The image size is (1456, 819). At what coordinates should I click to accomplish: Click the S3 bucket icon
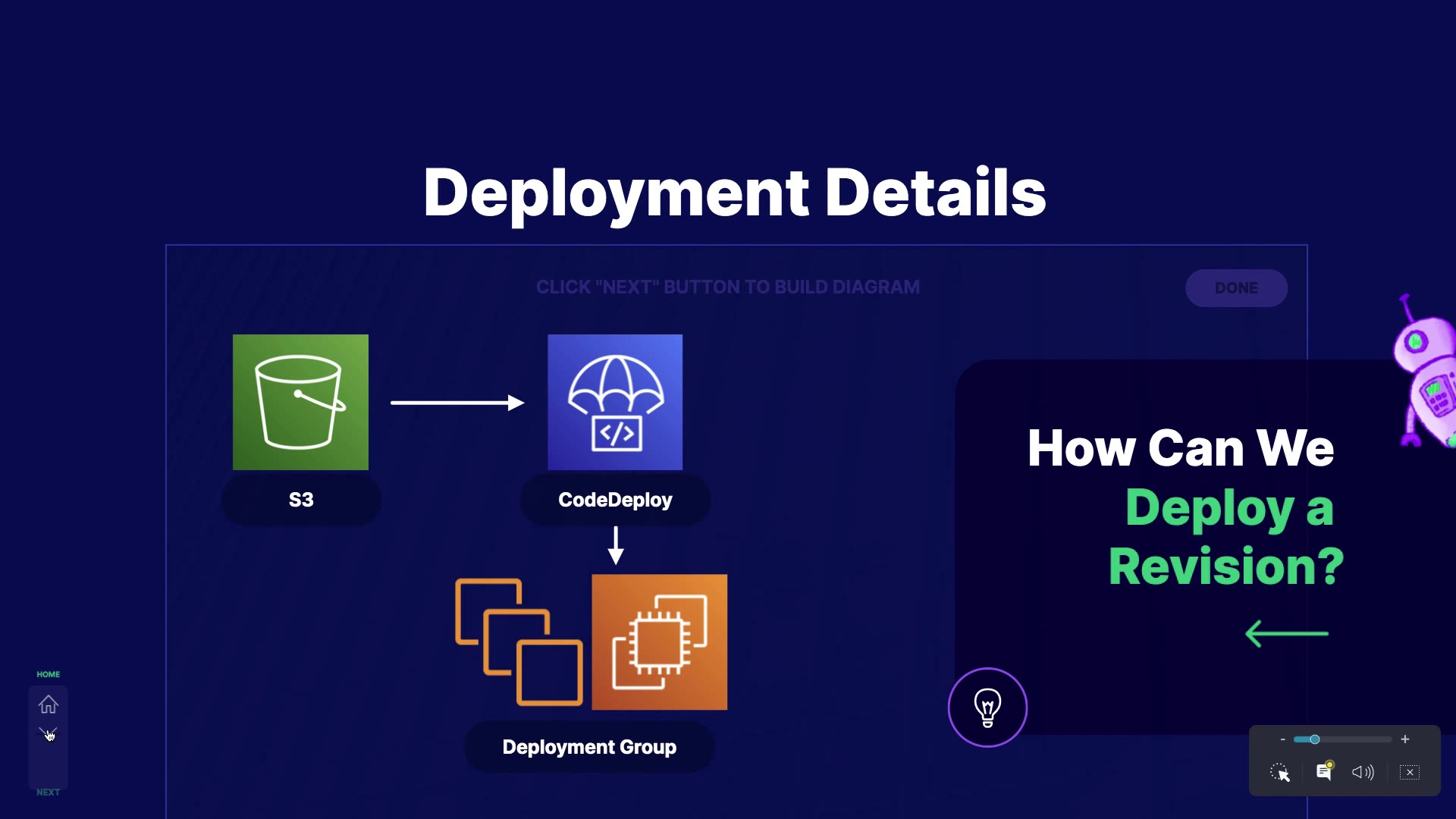[300, 402]
